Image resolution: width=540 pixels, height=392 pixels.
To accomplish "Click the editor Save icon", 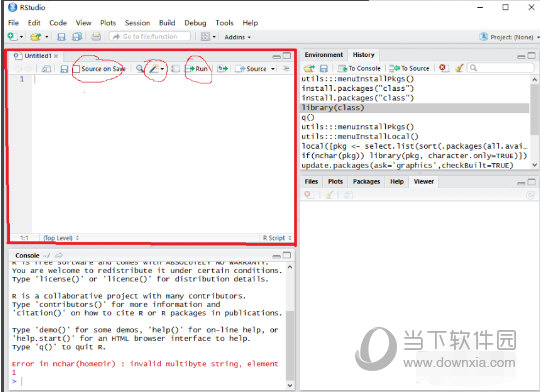I will [64, 69].
